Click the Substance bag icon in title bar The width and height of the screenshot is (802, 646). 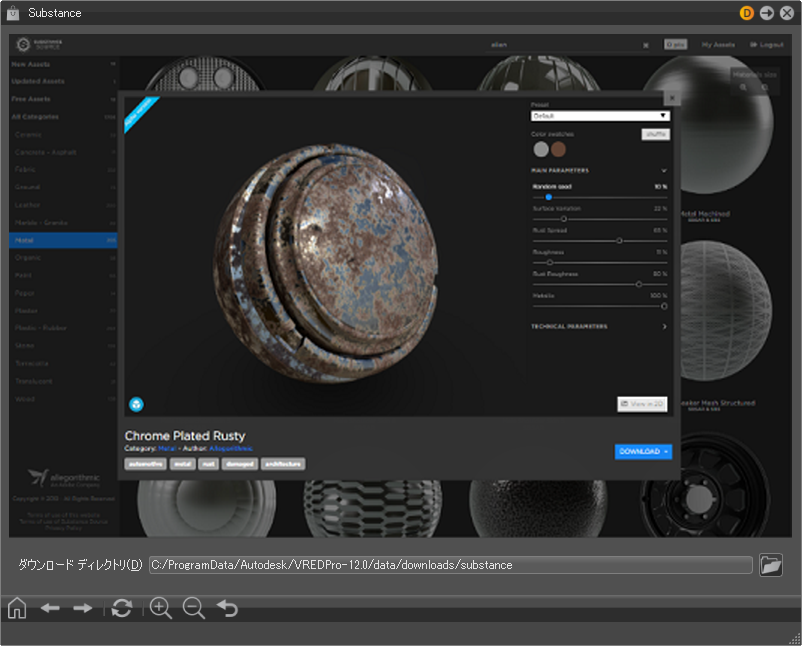13,13
